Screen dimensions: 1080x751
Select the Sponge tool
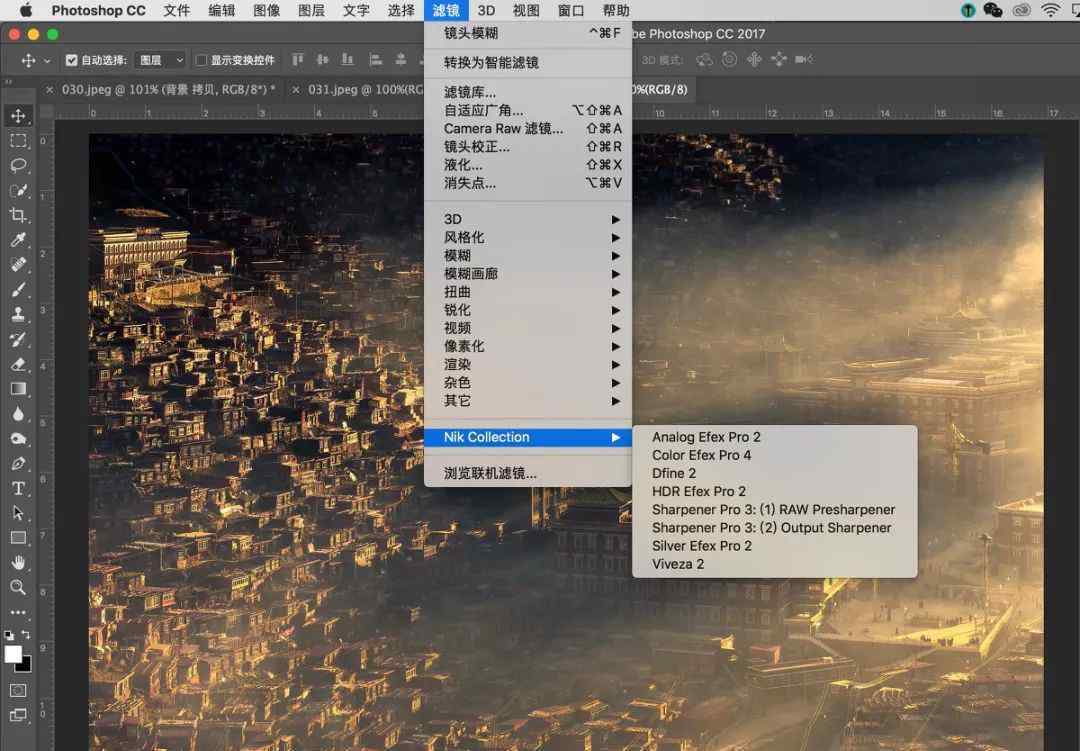[x=19, y=438]
